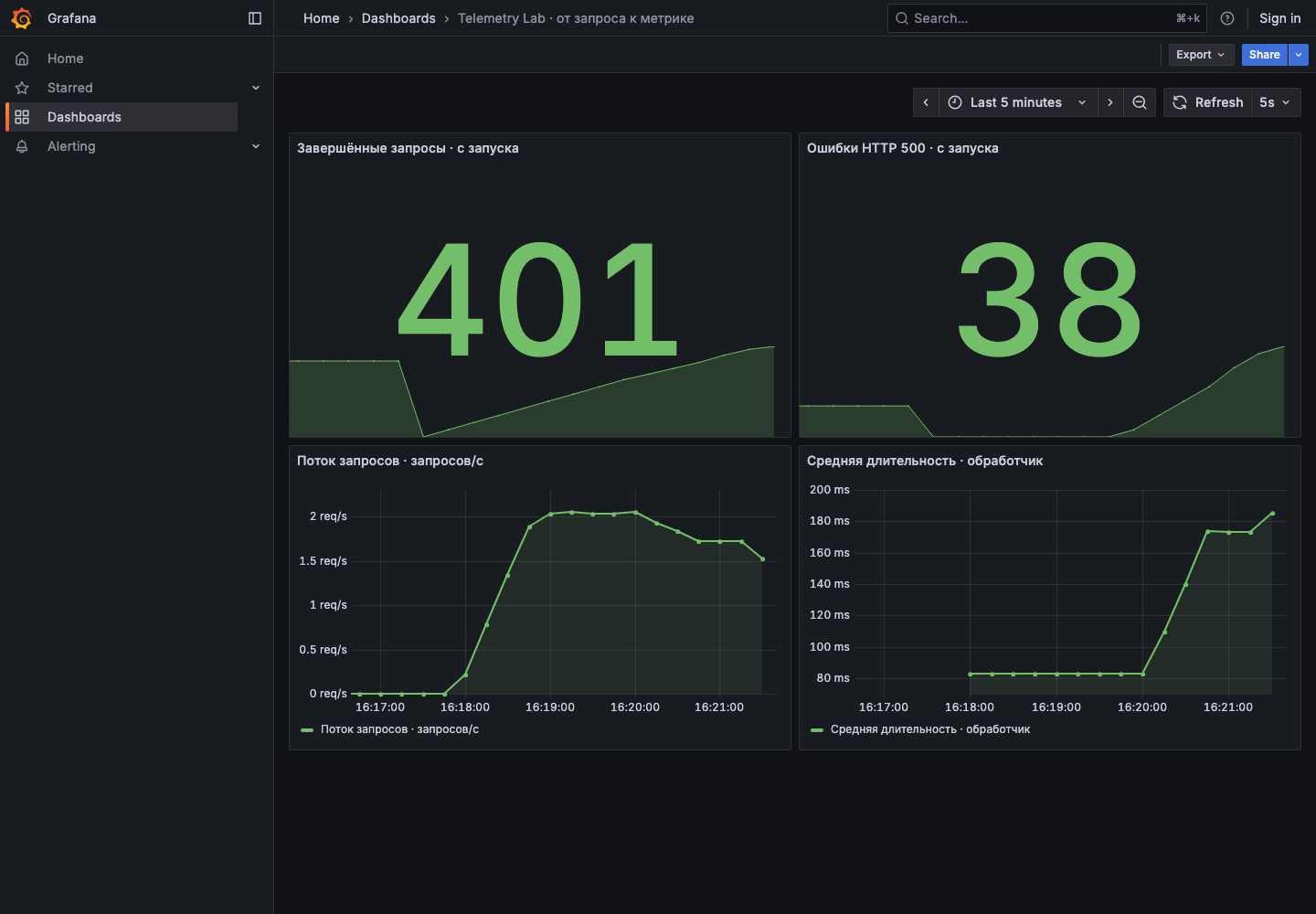Toggle the Средняя длительность legend series
This screenshot has width=1316, height=914.
pyautogui.click(x=930, y=729)
